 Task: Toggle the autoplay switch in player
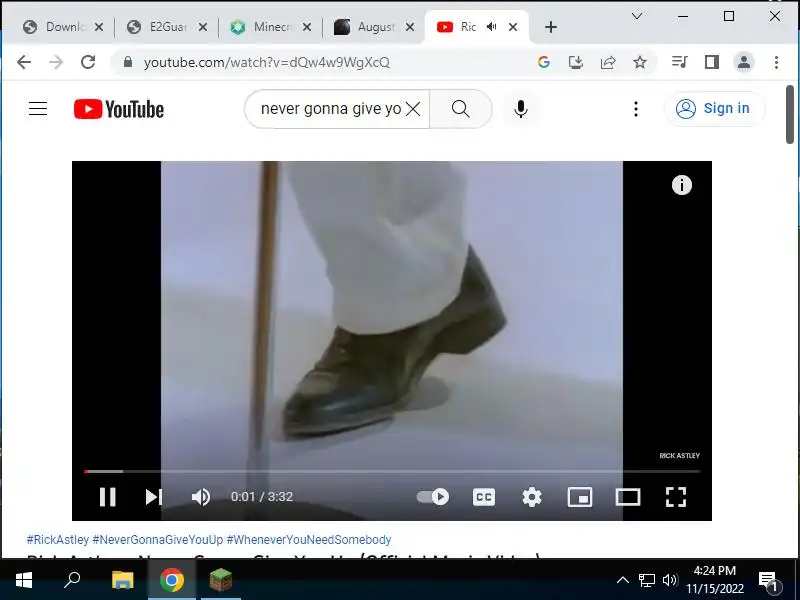coord(433,496)
